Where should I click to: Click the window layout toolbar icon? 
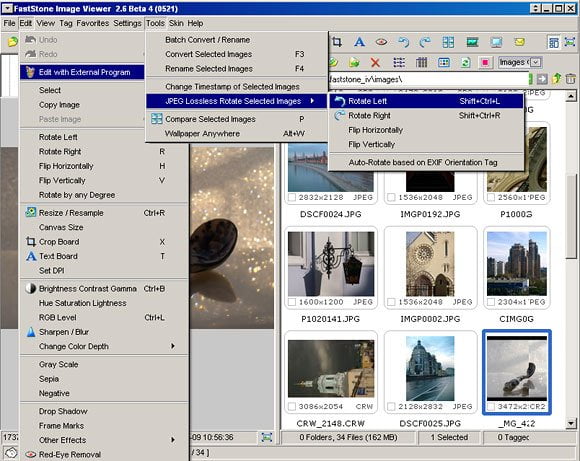(x=553, y=42)
